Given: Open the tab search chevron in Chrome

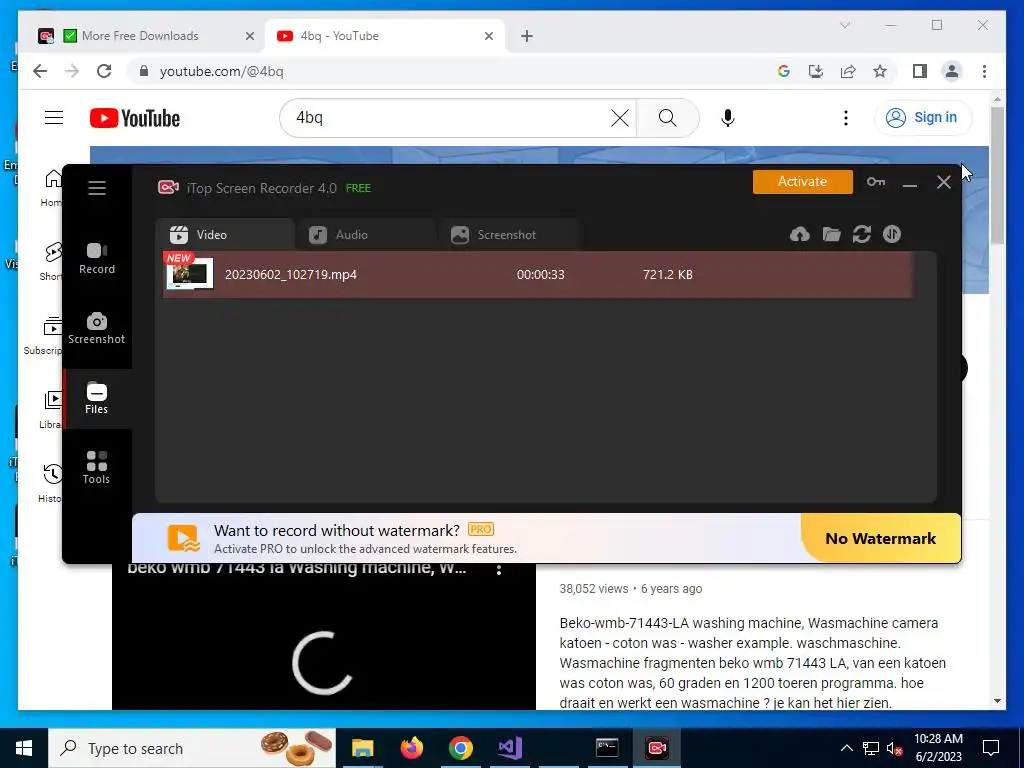Looking at the screenshot, I should click(845, 25).
